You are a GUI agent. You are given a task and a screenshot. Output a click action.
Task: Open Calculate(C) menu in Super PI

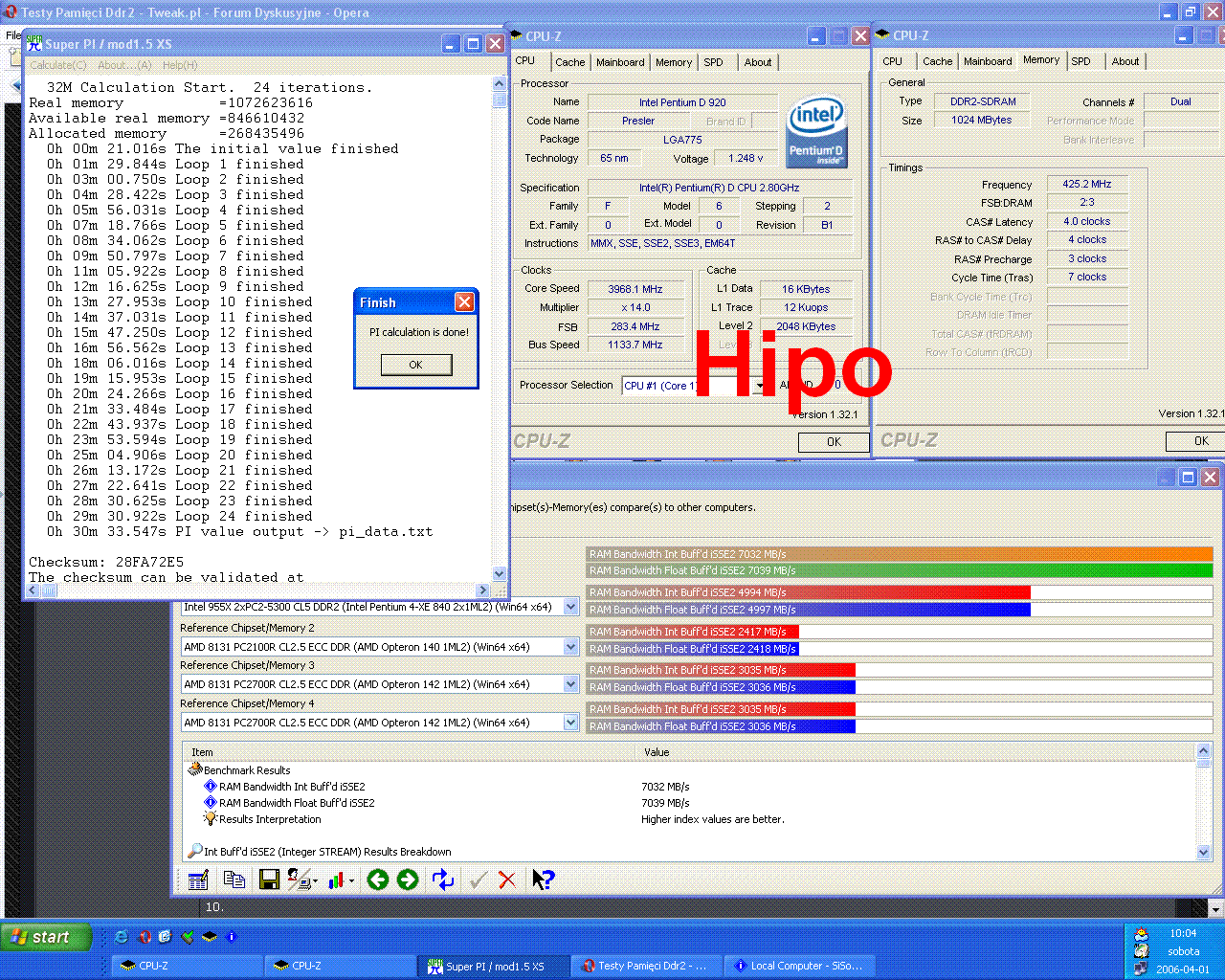[57, 65]
